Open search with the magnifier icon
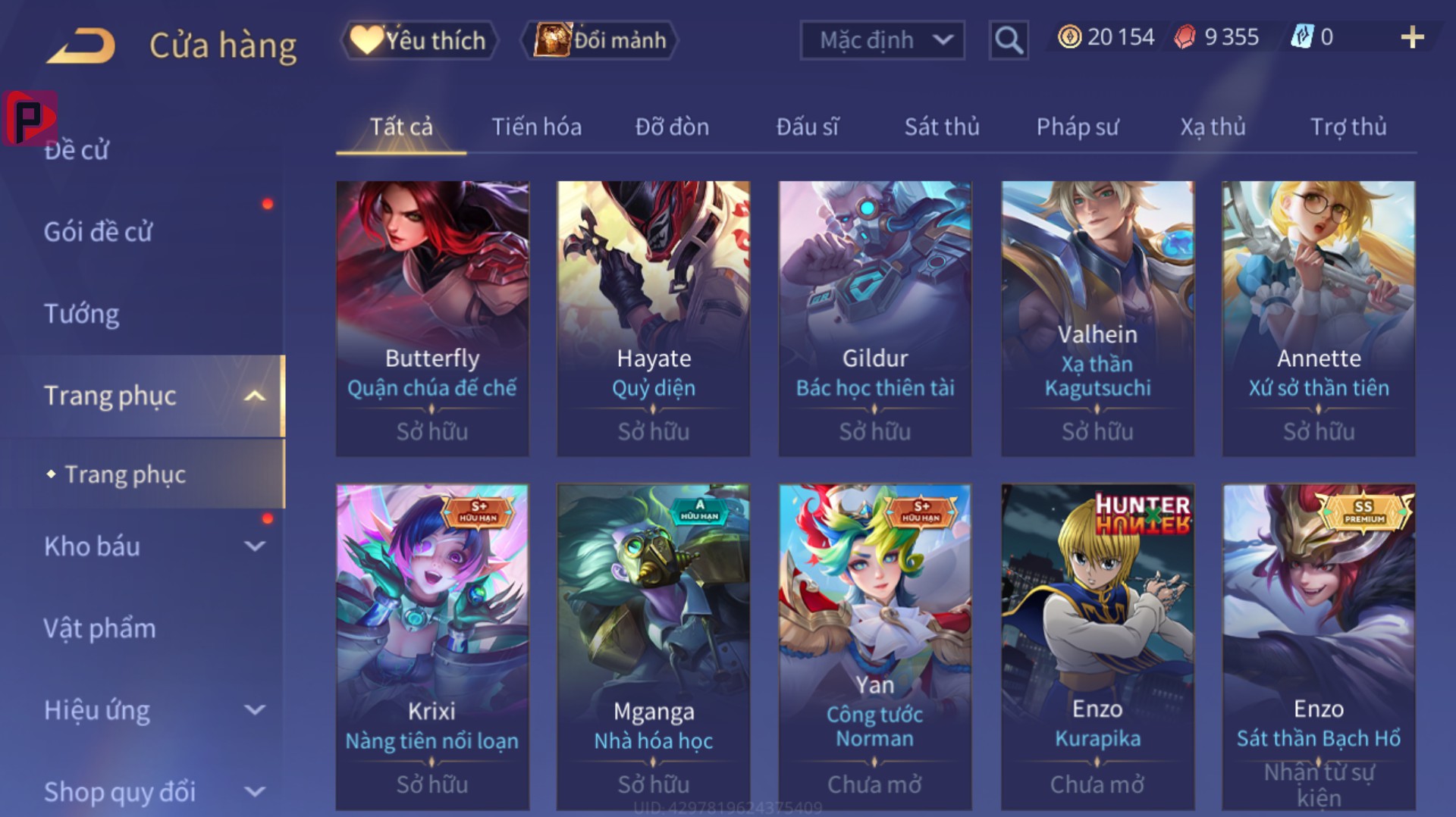Viewport: 1456px width, 817px height. pos(1009,40)
